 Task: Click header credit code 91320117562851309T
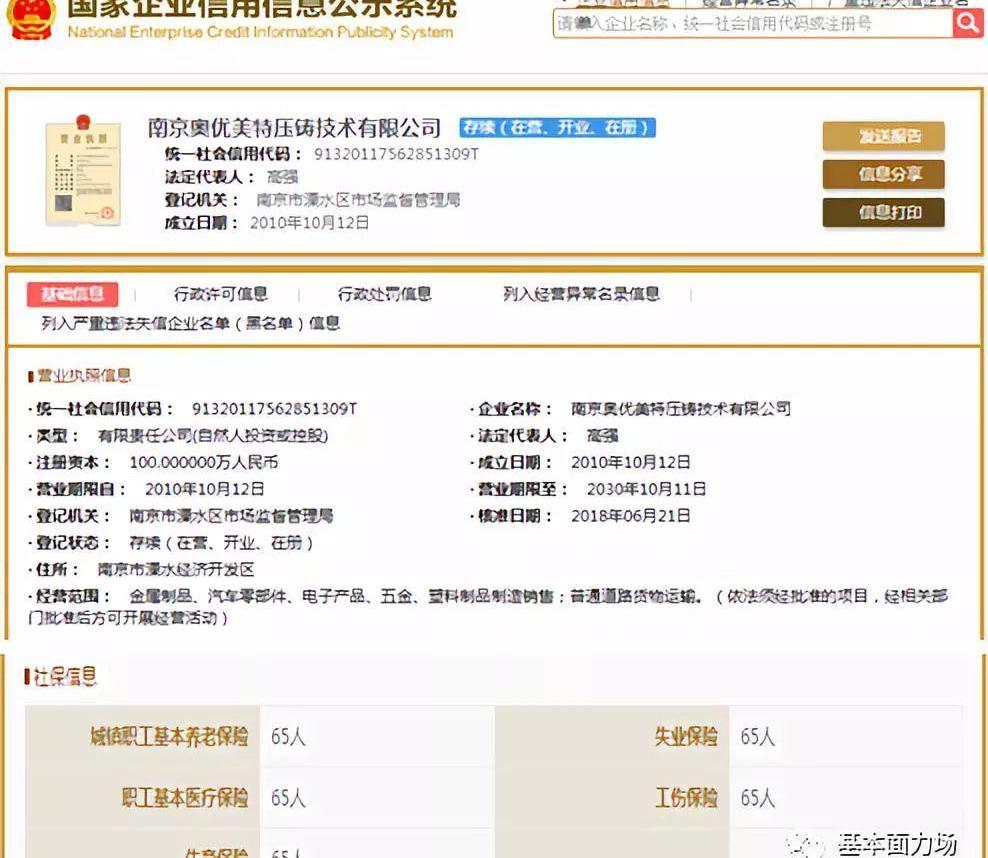(x=396, y=154)
